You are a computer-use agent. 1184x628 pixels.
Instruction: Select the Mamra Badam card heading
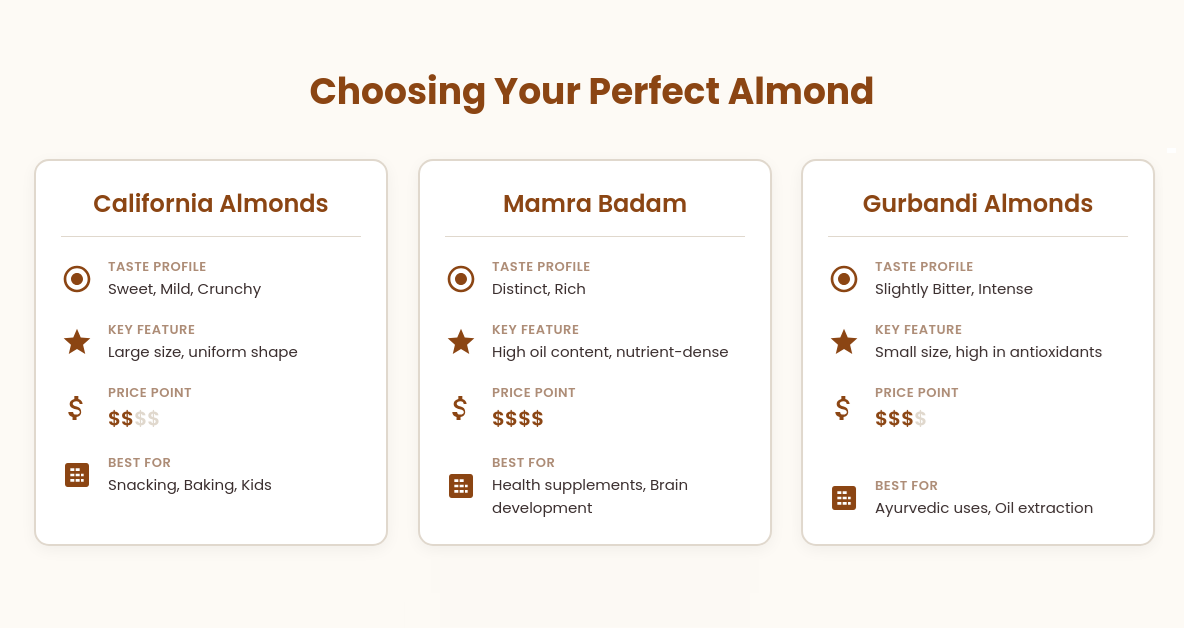(595, 203)
